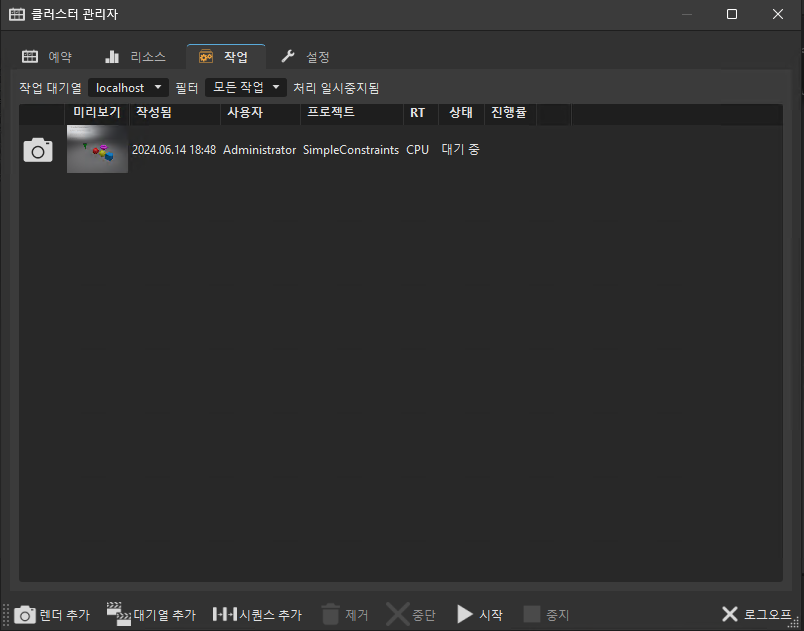Open the 리소스 tab

(x=135, y=57)
